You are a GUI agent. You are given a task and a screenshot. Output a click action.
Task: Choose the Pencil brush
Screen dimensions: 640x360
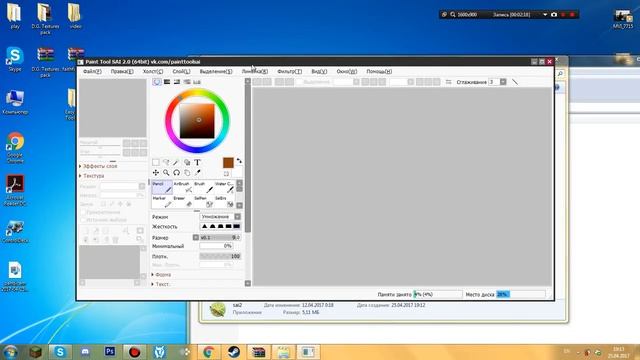tap(162, 187)
